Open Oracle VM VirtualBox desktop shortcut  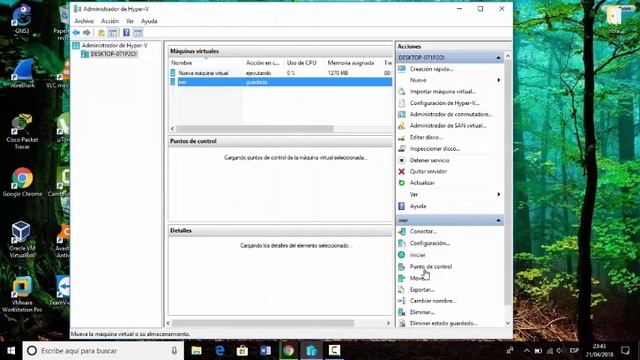(22, 240)
